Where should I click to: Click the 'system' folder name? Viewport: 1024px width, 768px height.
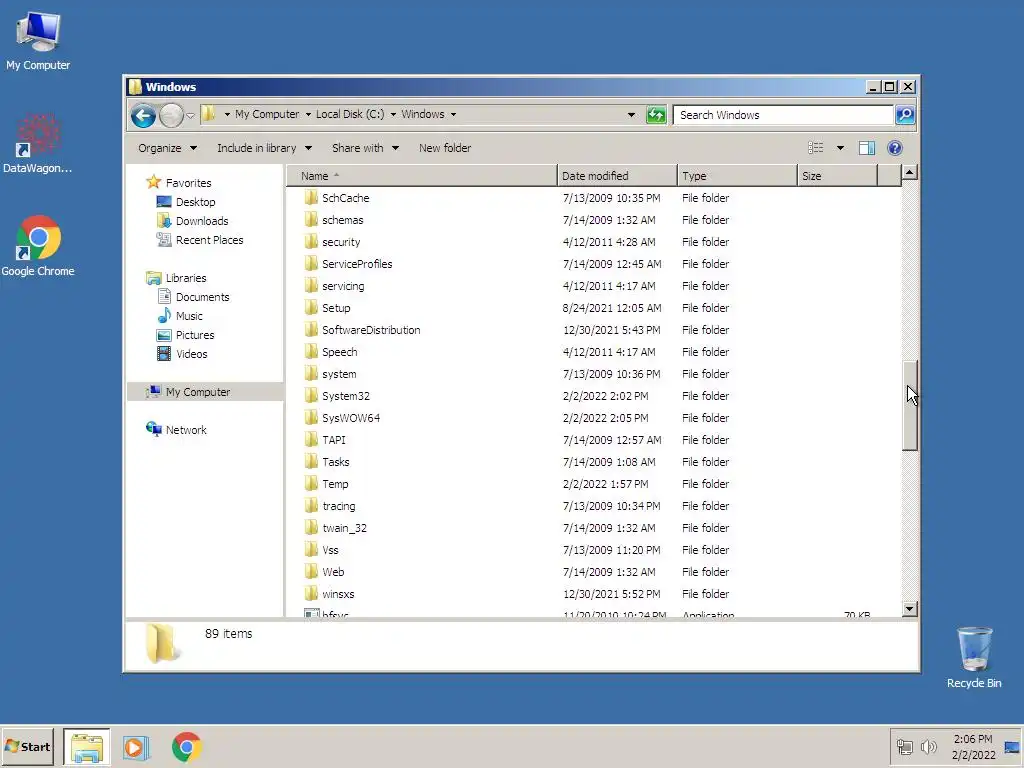339,374
